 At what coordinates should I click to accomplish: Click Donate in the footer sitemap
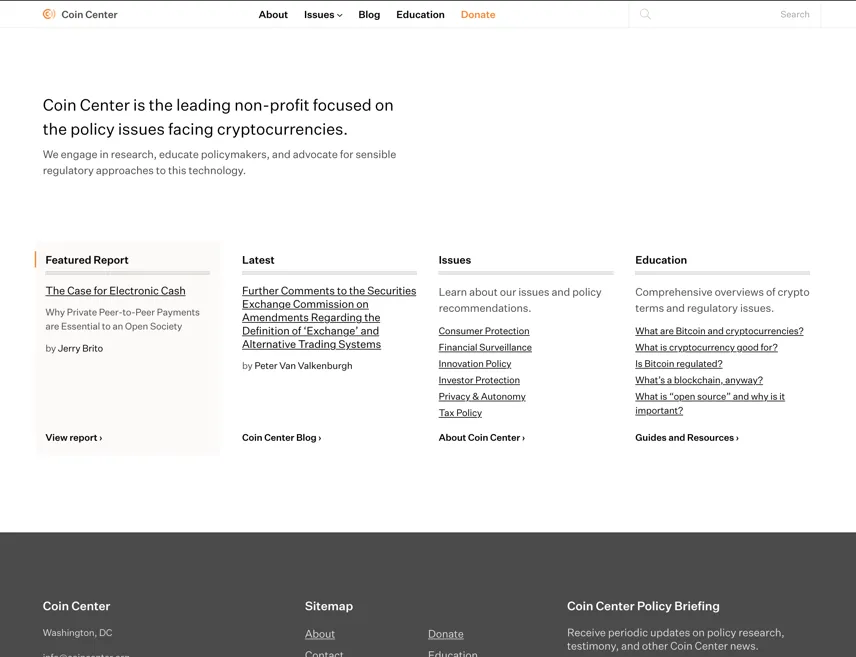445,634
